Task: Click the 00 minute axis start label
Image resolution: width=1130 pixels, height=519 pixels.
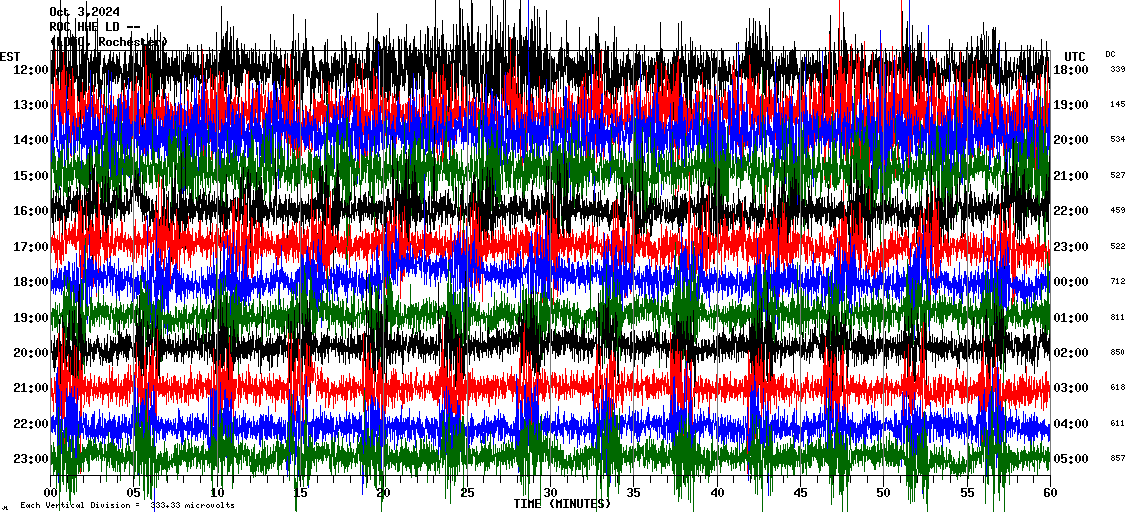Action: (x=52, y=493)
